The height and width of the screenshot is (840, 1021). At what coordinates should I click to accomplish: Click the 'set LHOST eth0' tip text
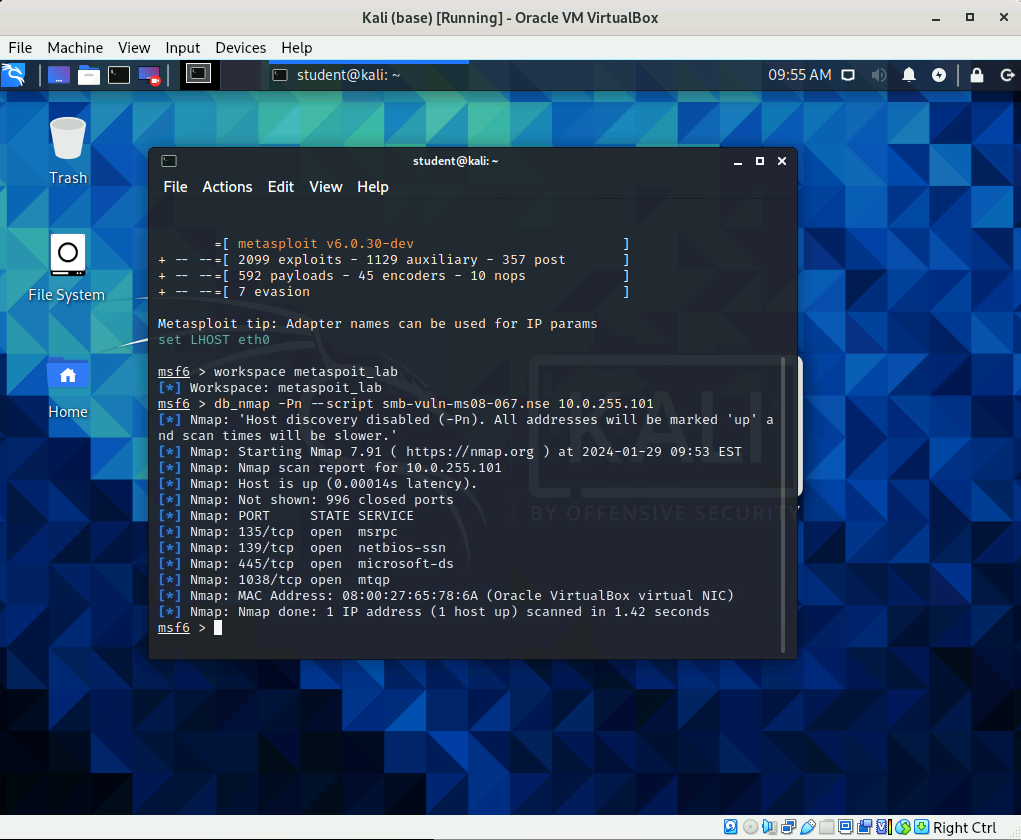coord(214,340)
